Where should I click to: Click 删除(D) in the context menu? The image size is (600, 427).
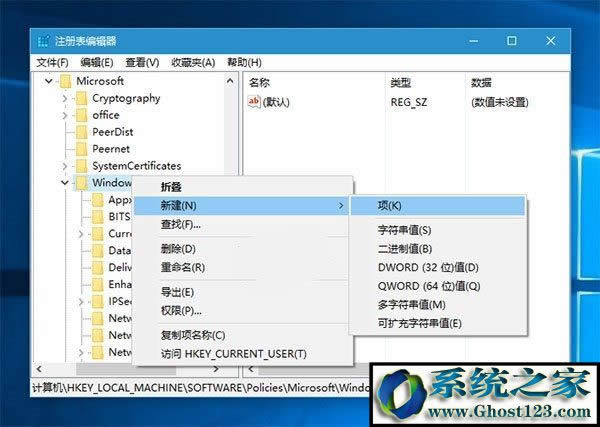click(178, 248)
